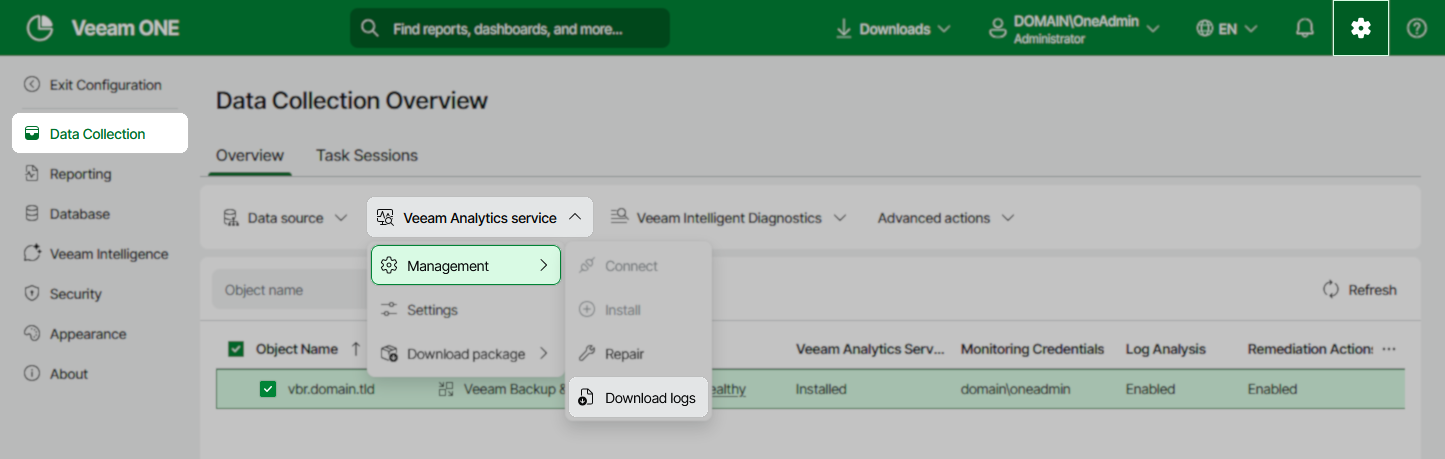
Task: Collapse the Veeam Analytics service dropdown
Action: 574,217
